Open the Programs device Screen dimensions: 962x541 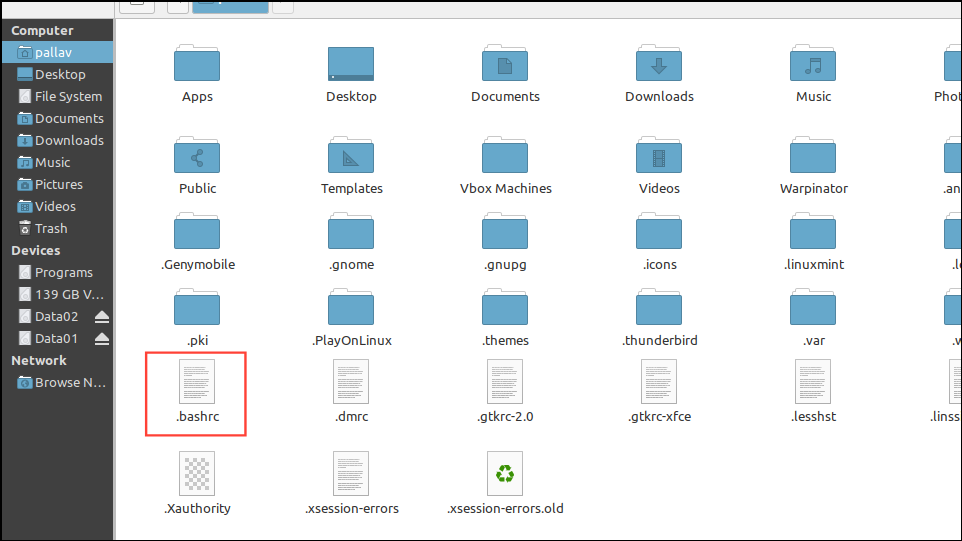coord(58,272)
